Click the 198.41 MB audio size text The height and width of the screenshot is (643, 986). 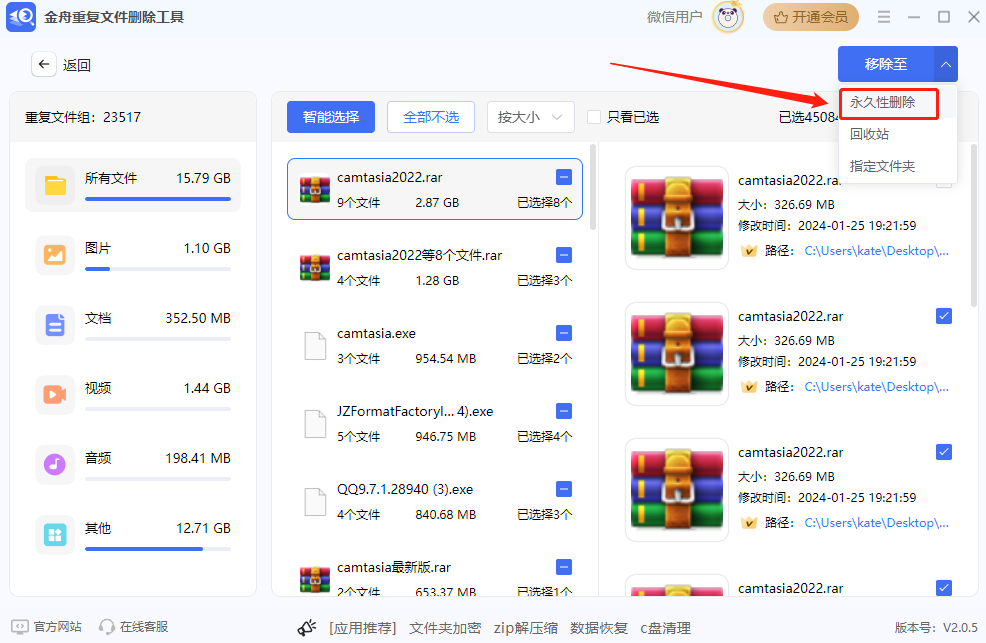(x=198, y=458)
